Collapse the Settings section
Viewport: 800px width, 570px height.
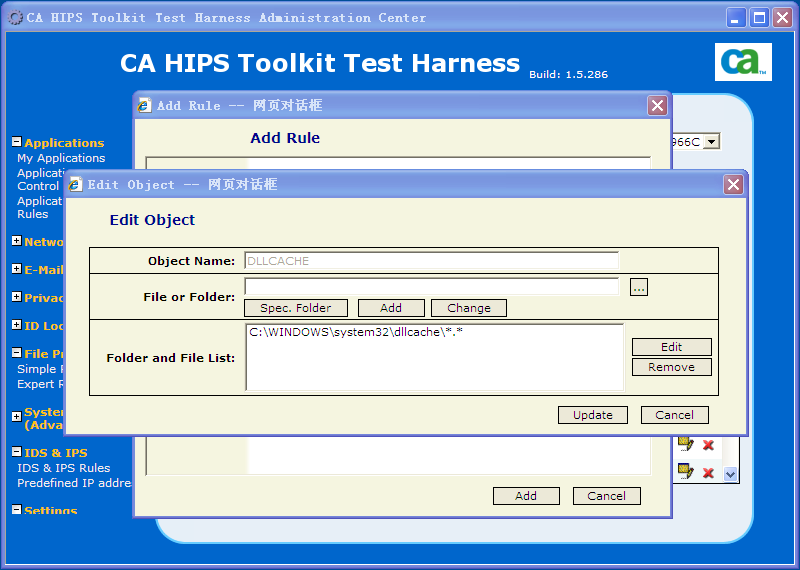pyautogui.click(x=17, y=509)
